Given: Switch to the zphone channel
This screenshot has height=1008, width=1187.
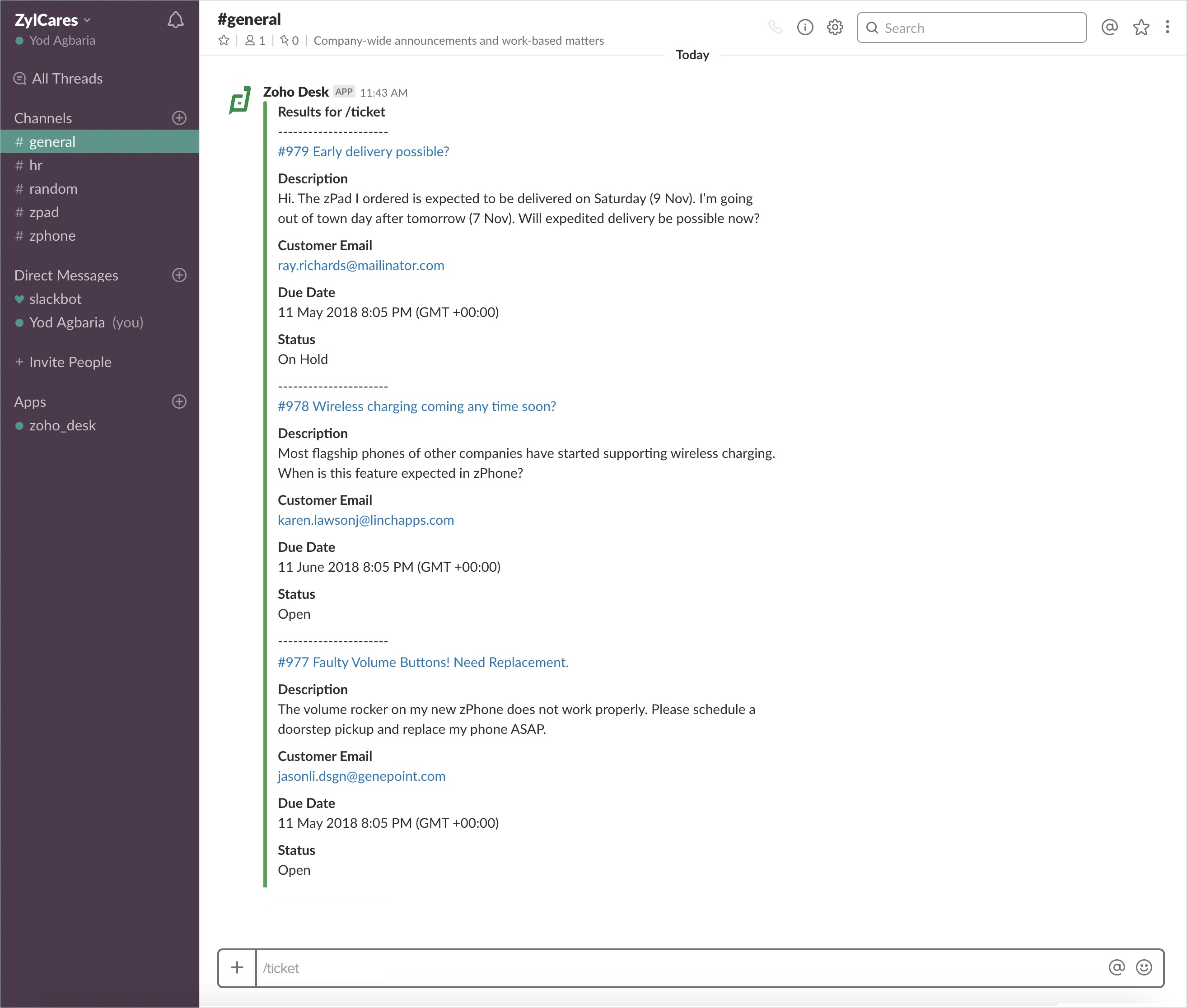Looking at the screenshot, I should pos(52,235).
